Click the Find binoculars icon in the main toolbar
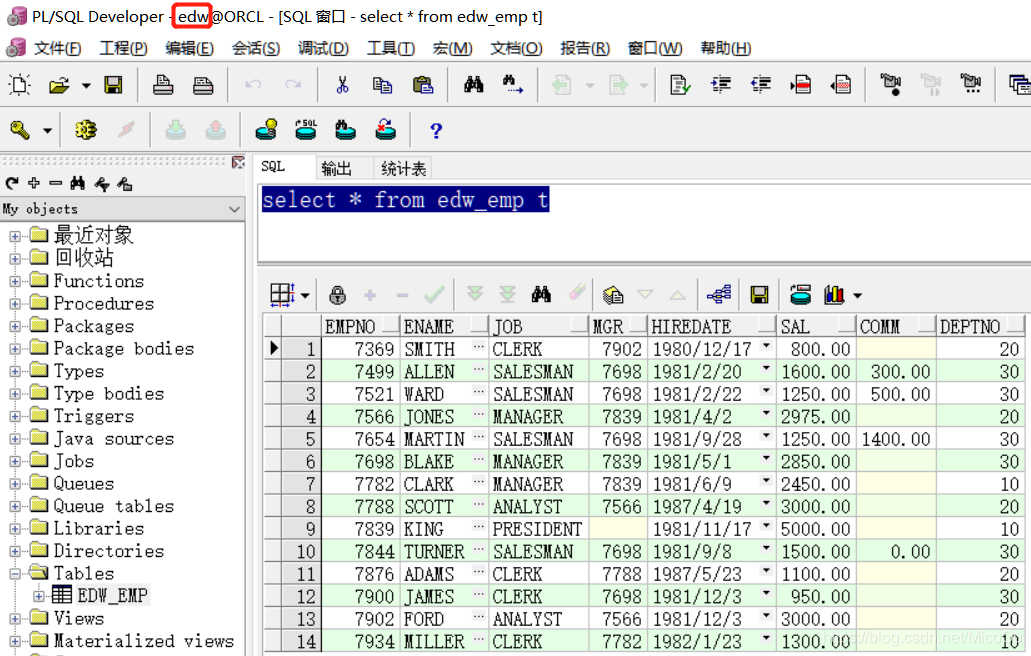 click(x=473, y=84)
